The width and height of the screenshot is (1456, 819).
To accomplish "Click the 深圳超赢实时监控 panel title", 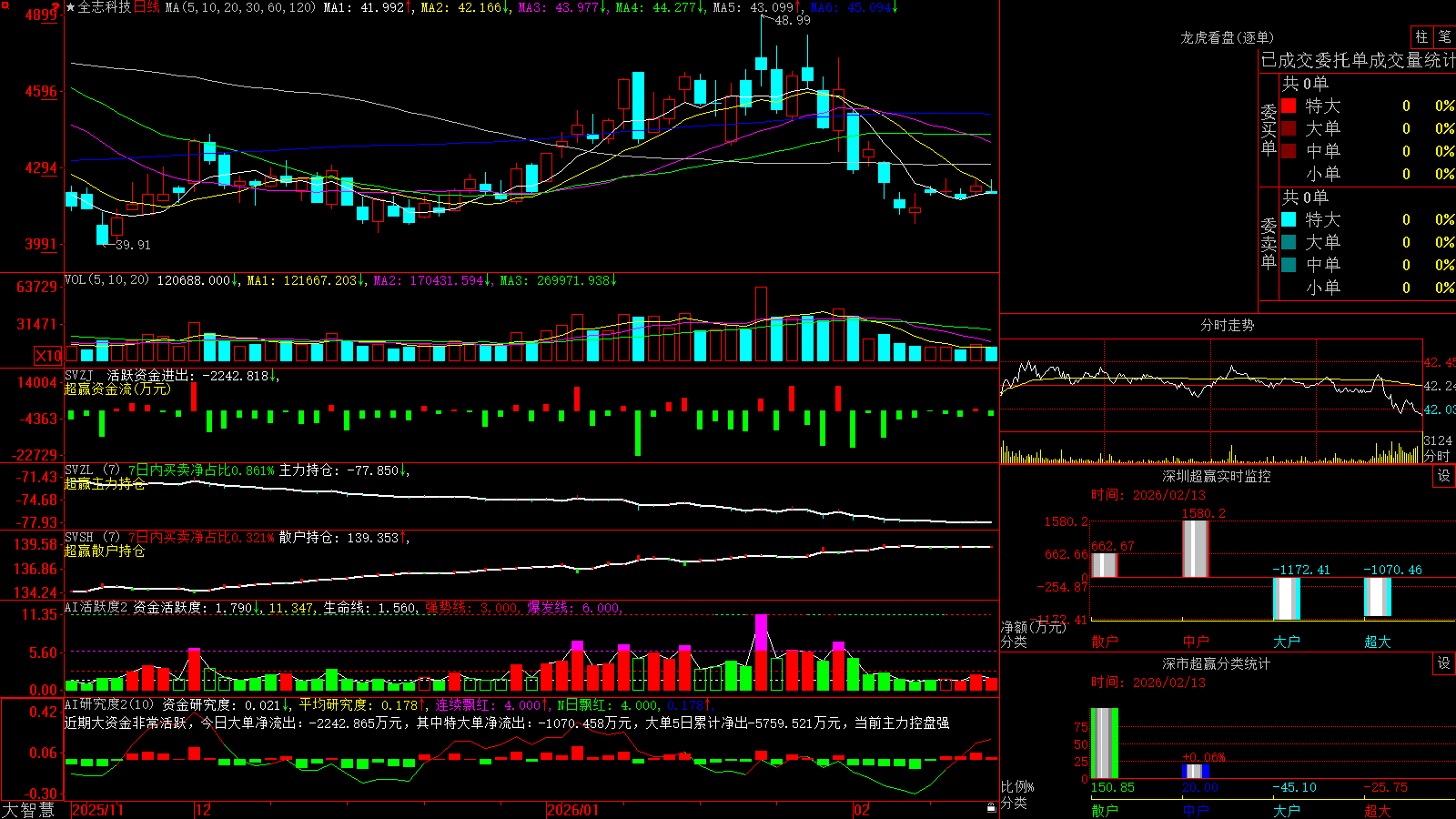I will coord(1217,476).
